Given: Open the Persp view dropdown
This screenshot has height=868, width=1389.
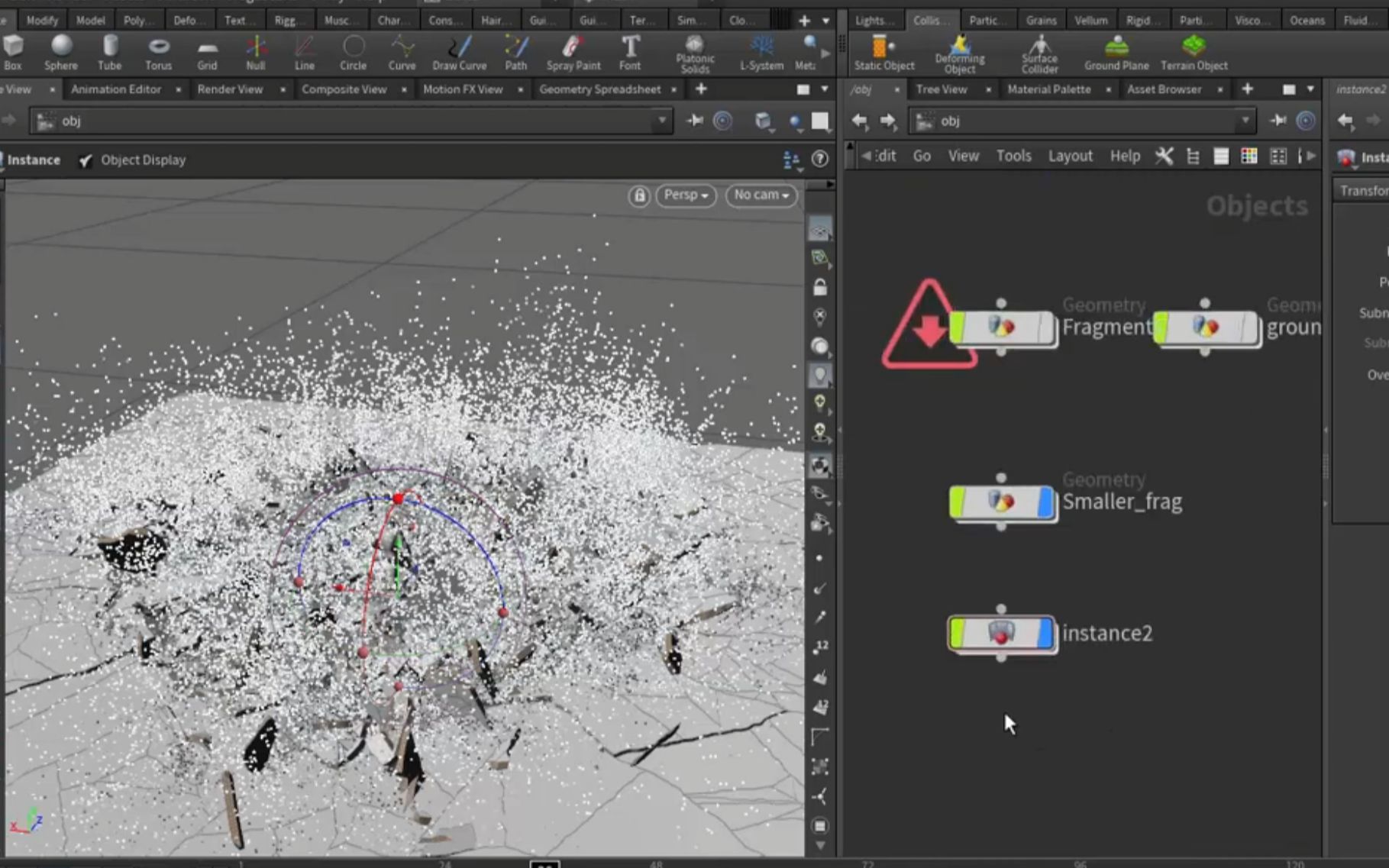Looking at the screenshot, I should click(684, 195).
